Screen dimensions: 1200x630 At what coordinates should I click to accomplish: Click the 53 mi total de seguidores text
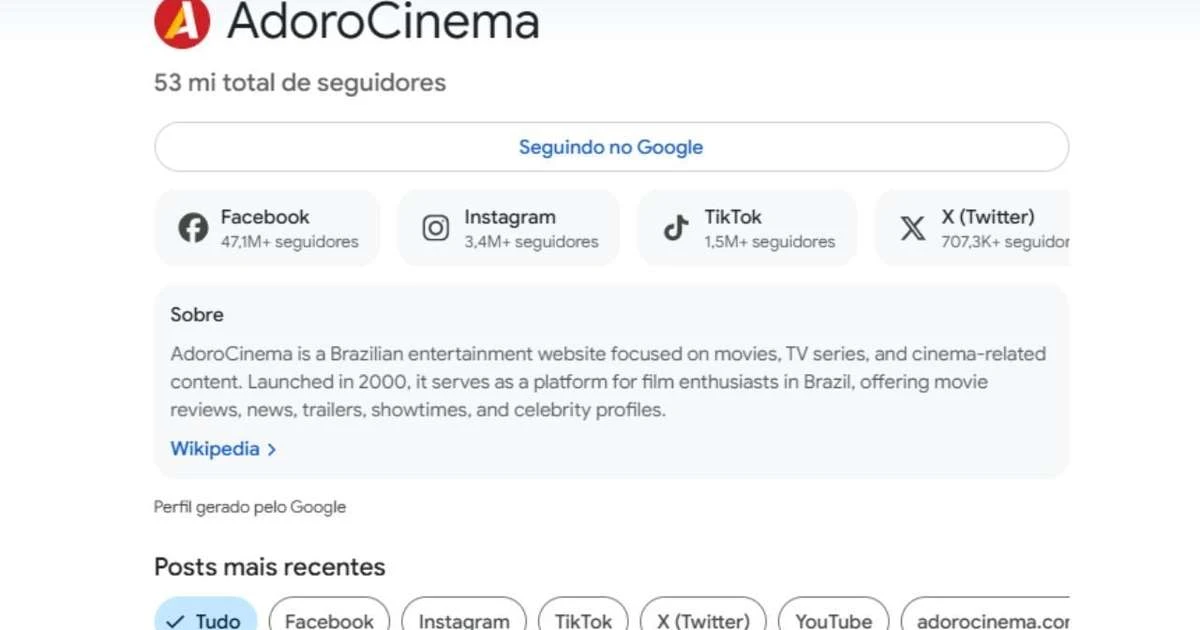pyautogui.click(x=300, y=83)
